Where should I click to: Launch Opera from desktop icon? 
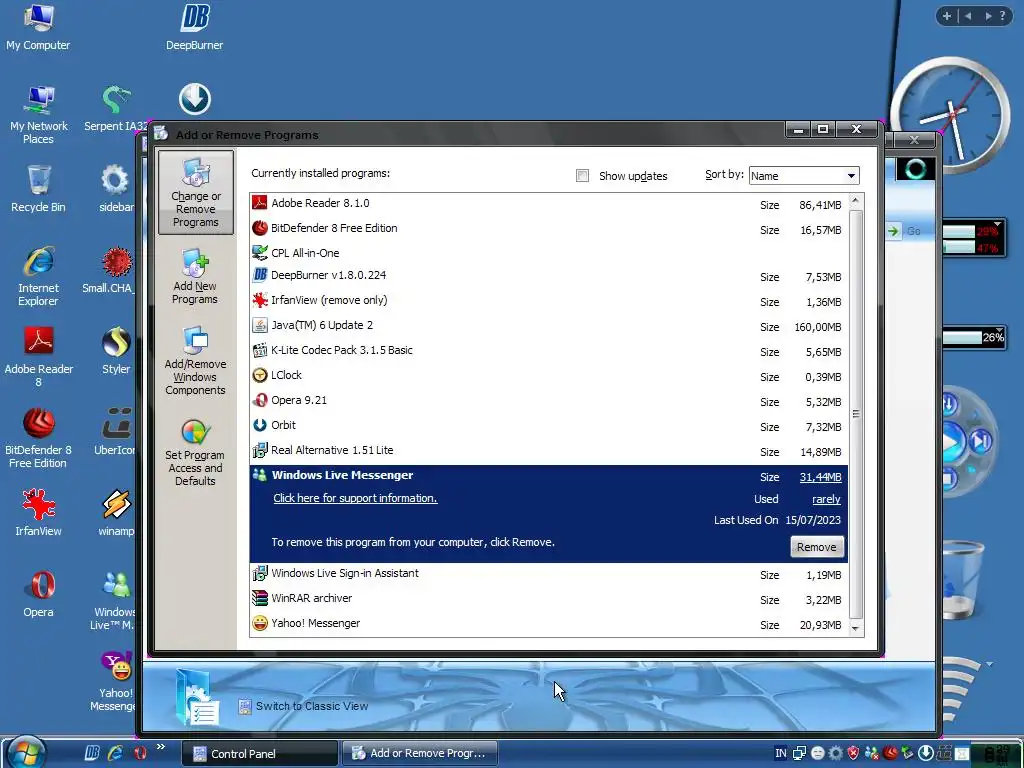(39, 594)
